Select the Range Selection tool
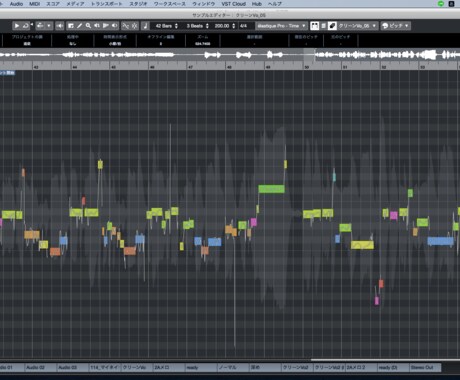Viewport: 460px width, 380px height. (x=71, y=26)
